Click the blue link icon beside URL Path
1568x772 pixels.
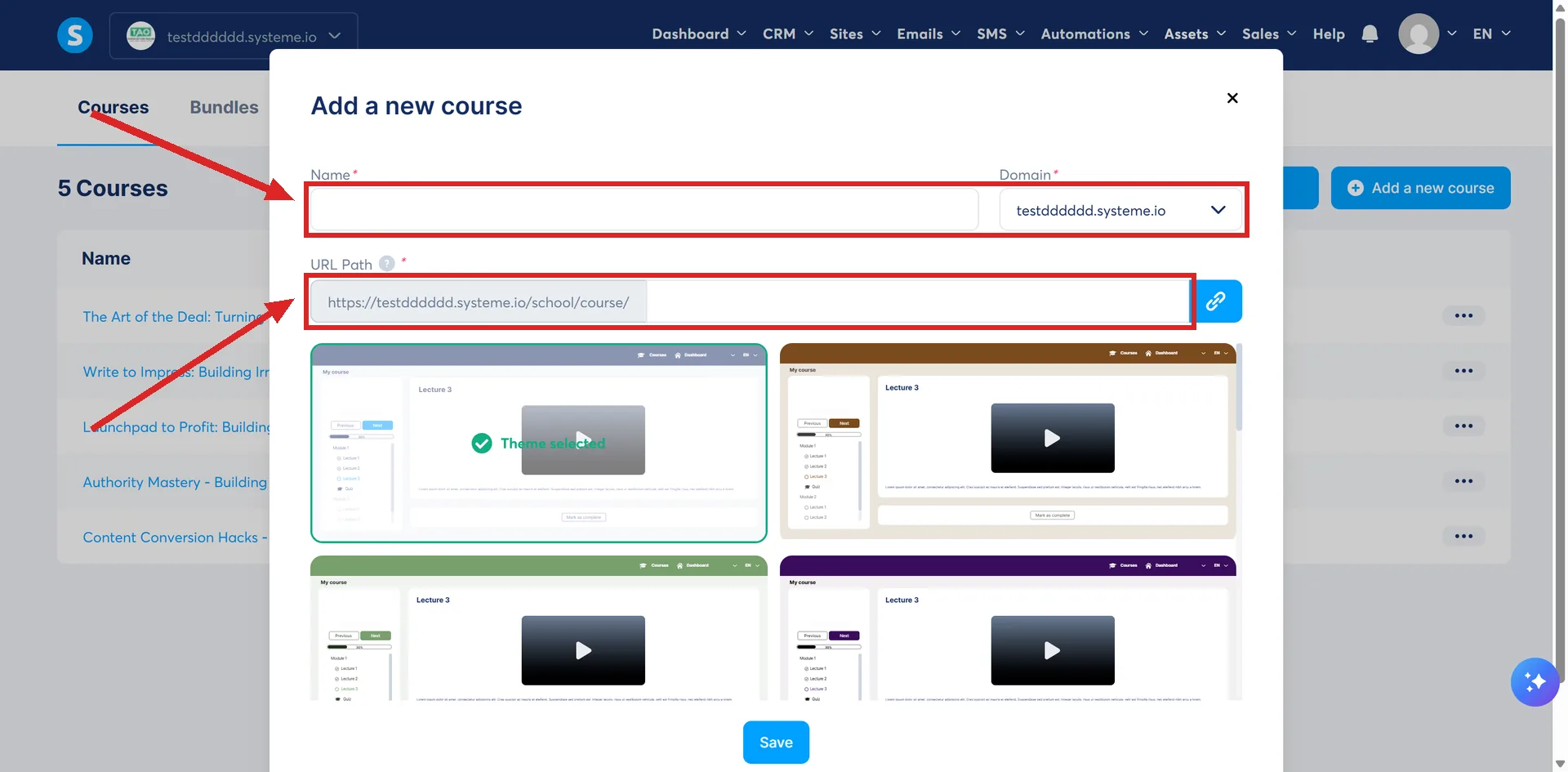(1216, 301)
